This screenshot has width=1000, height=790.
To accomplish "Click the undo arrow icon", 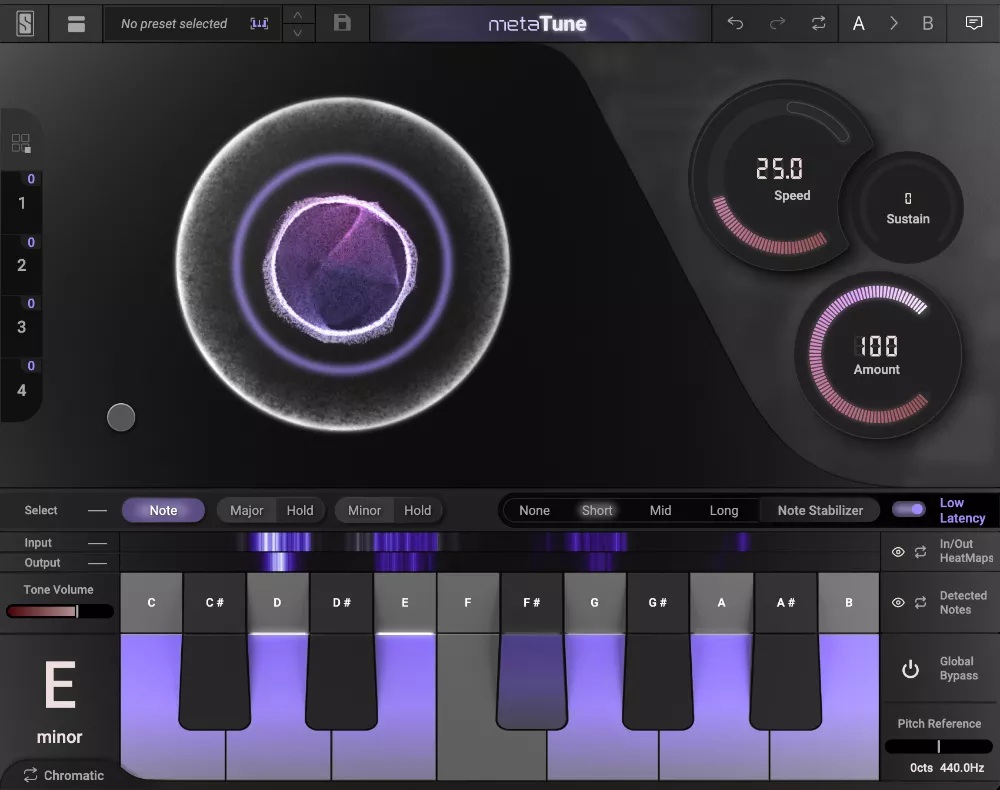I will 735,23.
